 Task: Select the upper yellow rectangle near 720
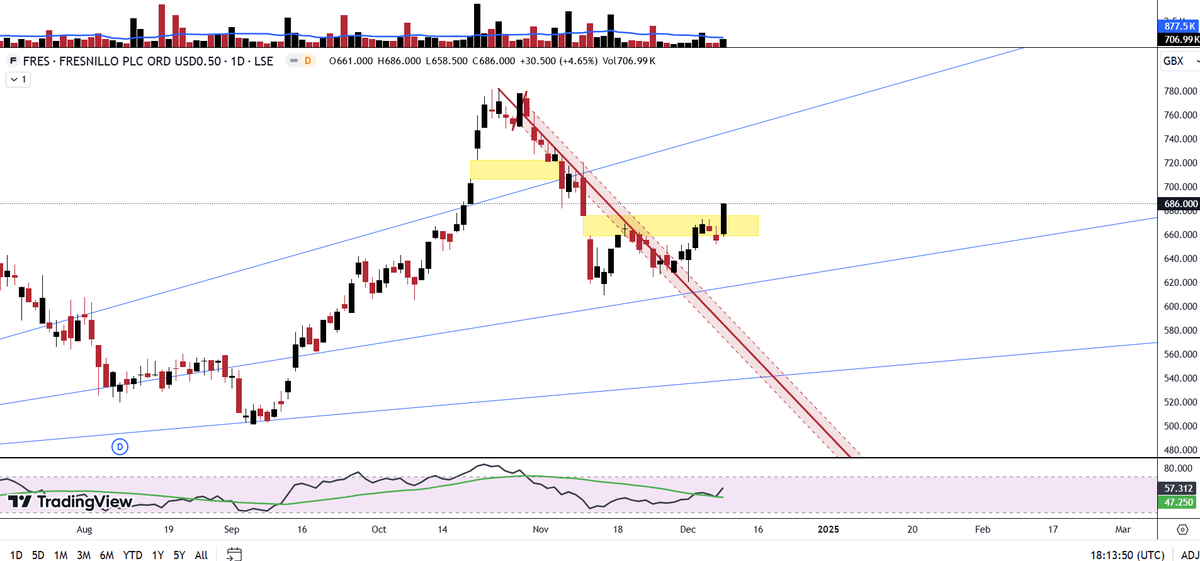click(x=515, y=170)
